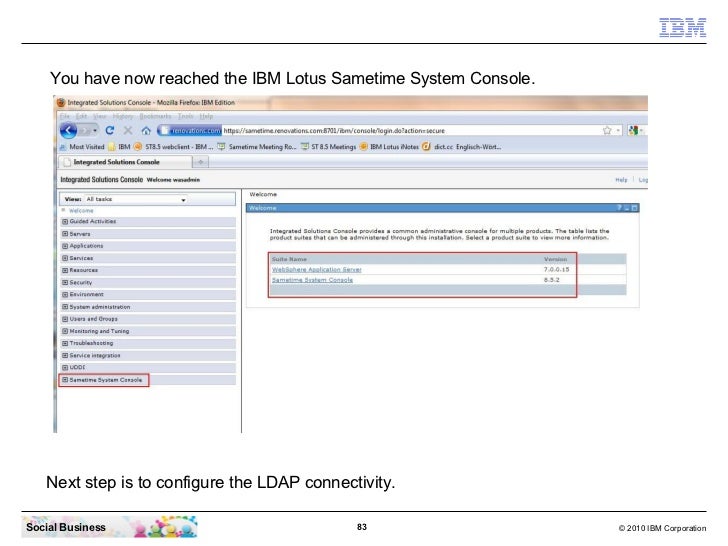
Task: Open the Bookmarks menu
Action: [155, 116]
